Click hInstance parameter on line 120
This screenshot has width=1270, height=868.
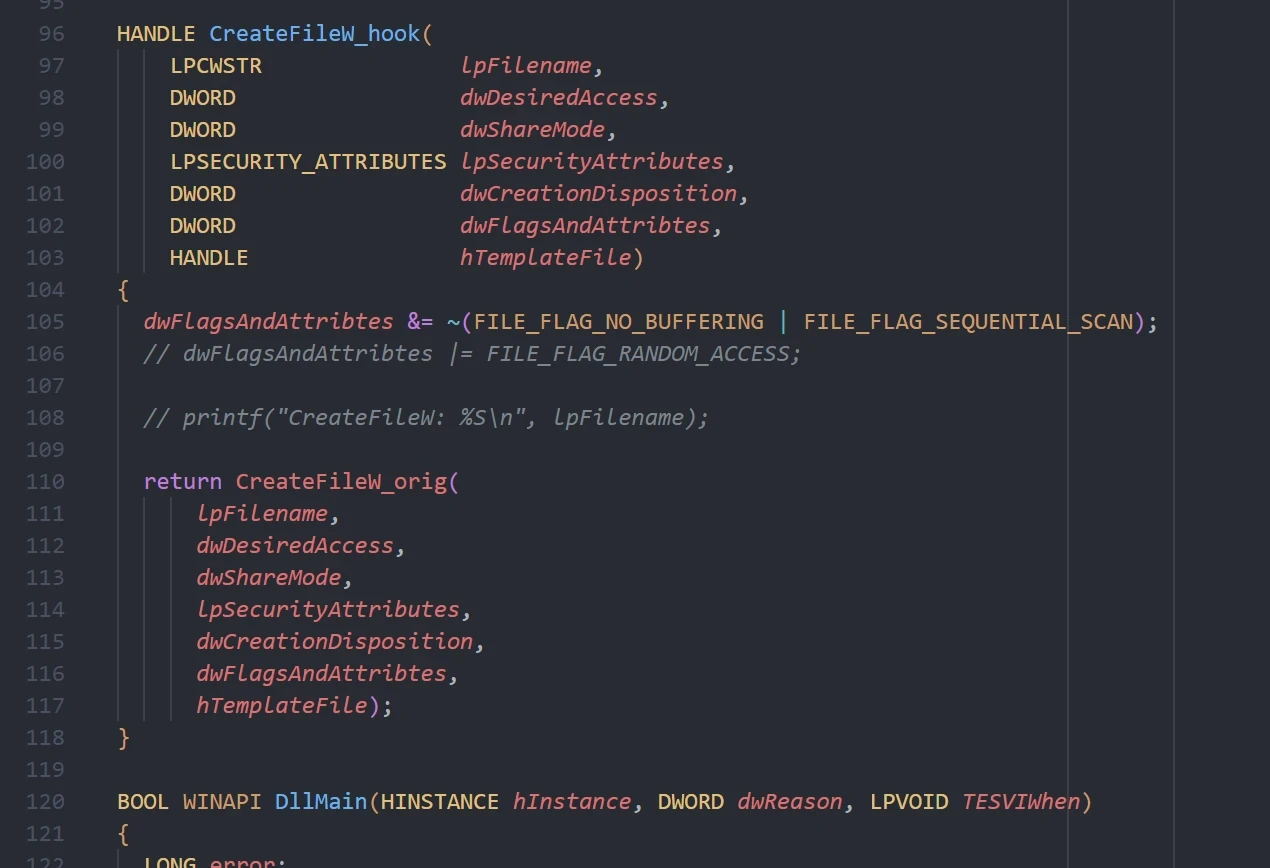572,802
